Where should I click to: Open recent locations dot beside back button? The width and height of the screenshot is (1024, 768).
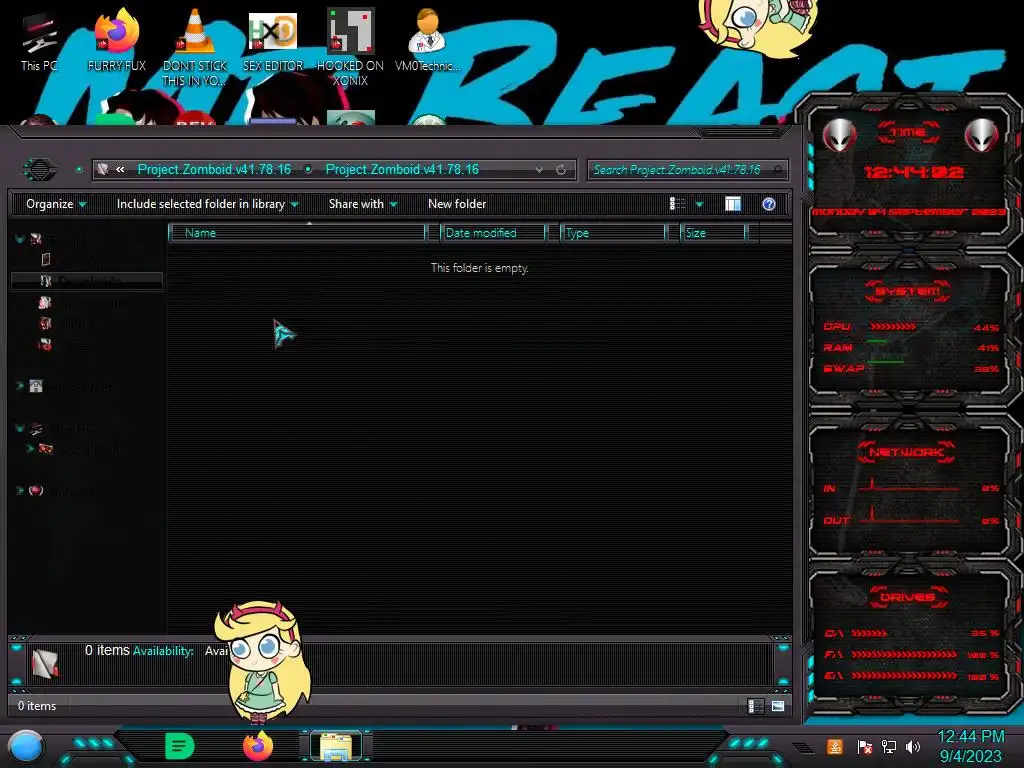78,170
